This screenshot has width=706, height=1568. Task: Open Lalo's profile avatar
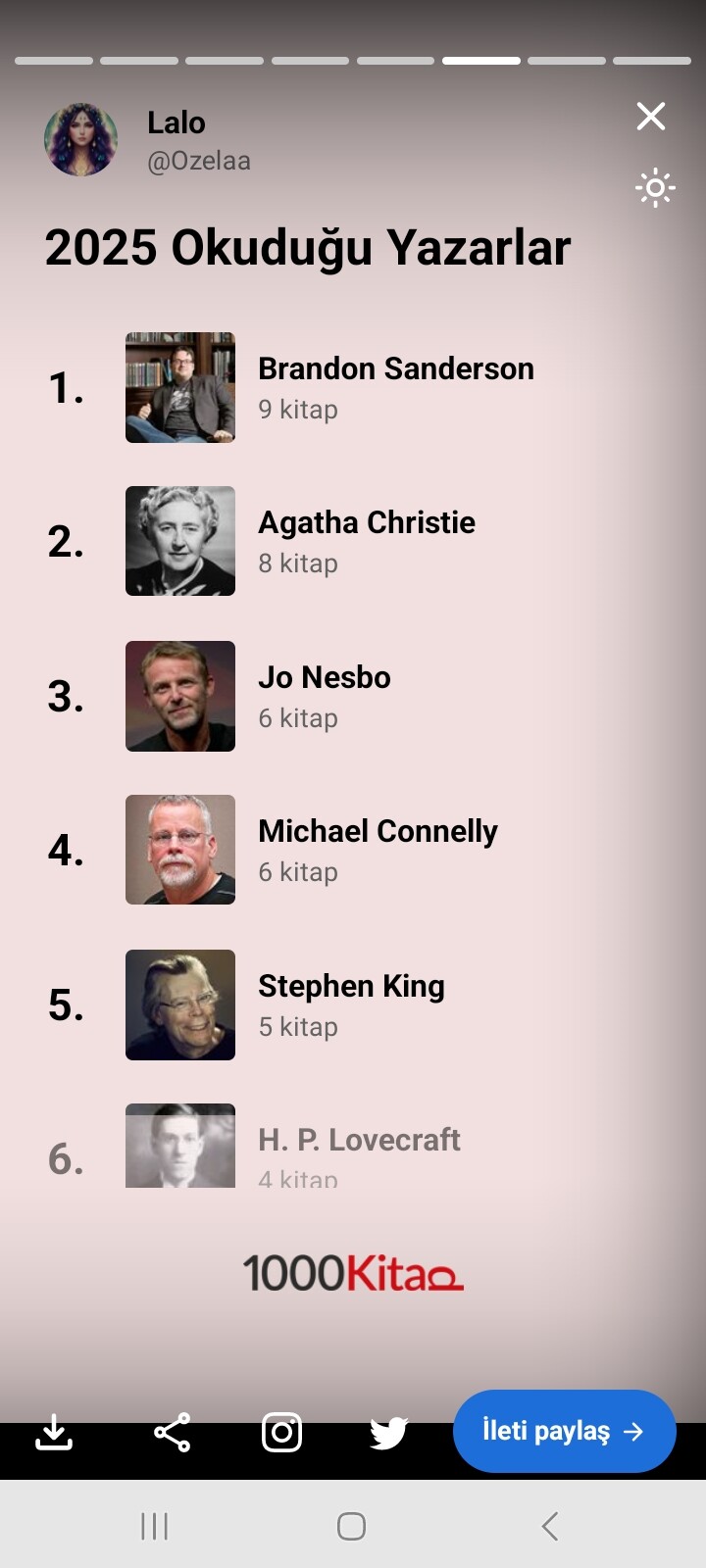[81, 140]
